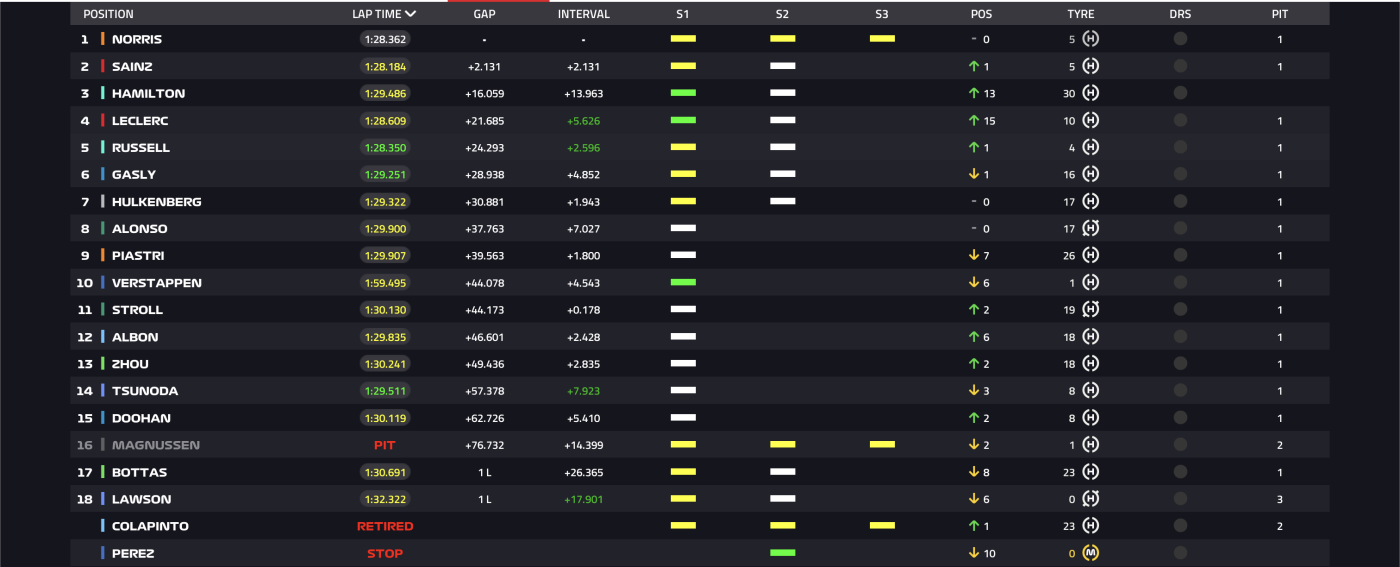The height and width of the screenshot is (567, 1400).
Task: Click driver name MAGNUSSEN
Action: click(156, 444)
